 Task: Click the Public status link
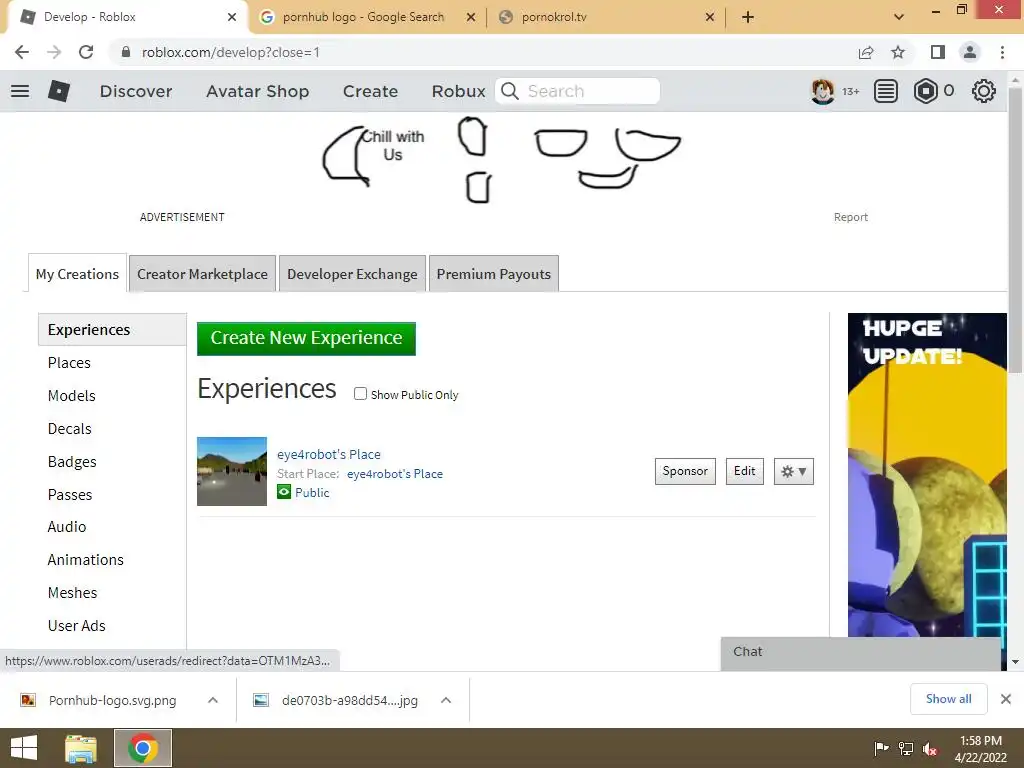point(312,492)
